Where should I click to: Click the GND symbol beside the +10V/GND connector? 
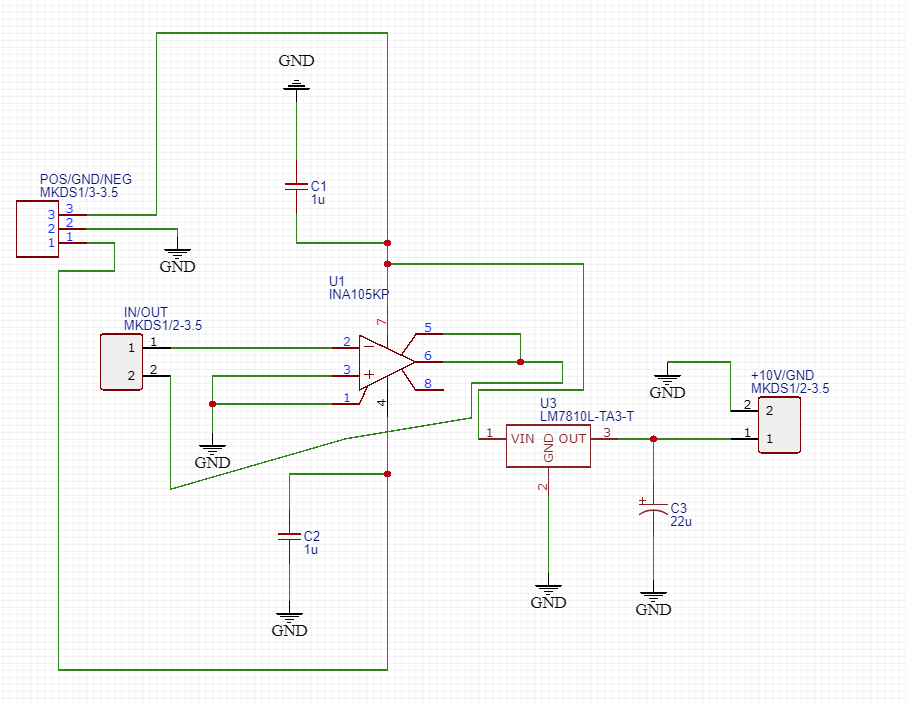667,377
